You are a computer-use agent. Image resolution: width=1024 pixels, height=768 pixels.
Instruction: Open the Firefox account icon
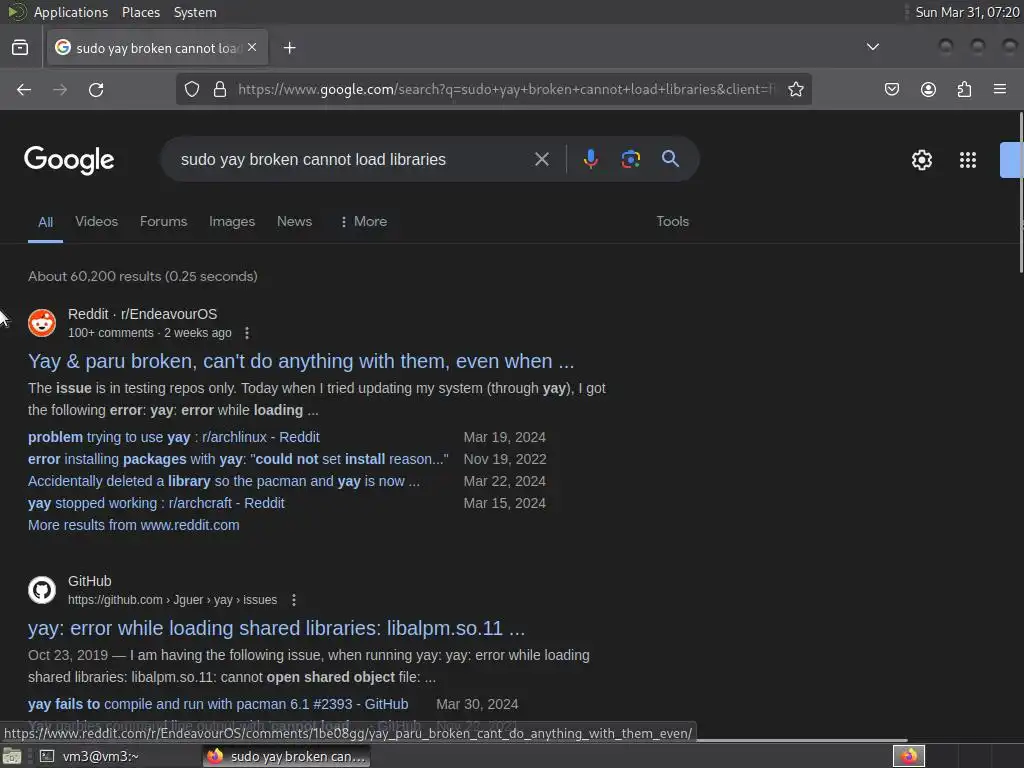pos(928,89)
